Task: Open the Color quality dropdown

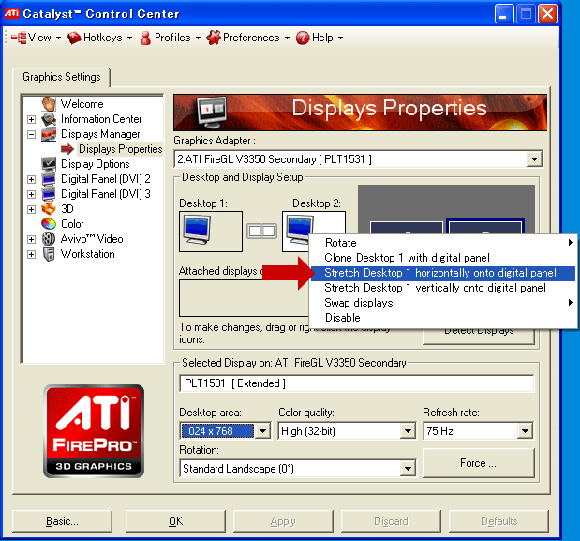Action: pos(408,431)
